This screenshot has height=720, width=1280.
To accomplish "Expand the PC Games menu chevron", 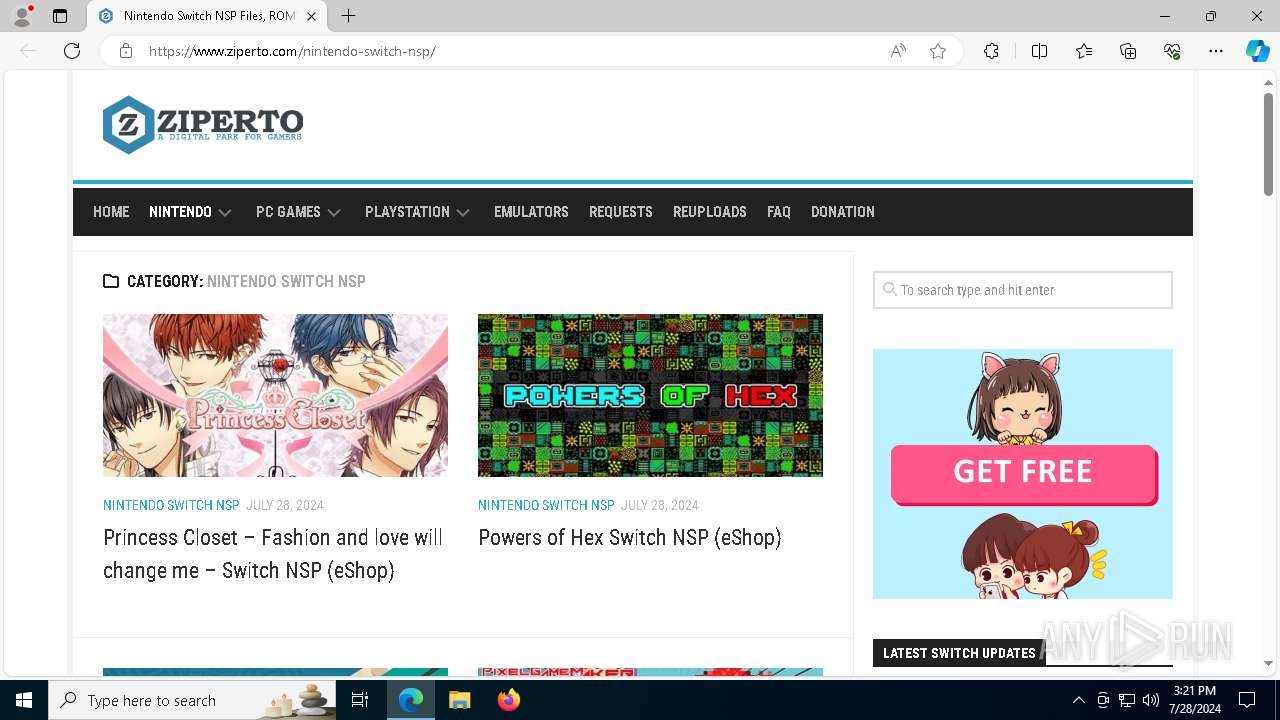I will 334,213.
